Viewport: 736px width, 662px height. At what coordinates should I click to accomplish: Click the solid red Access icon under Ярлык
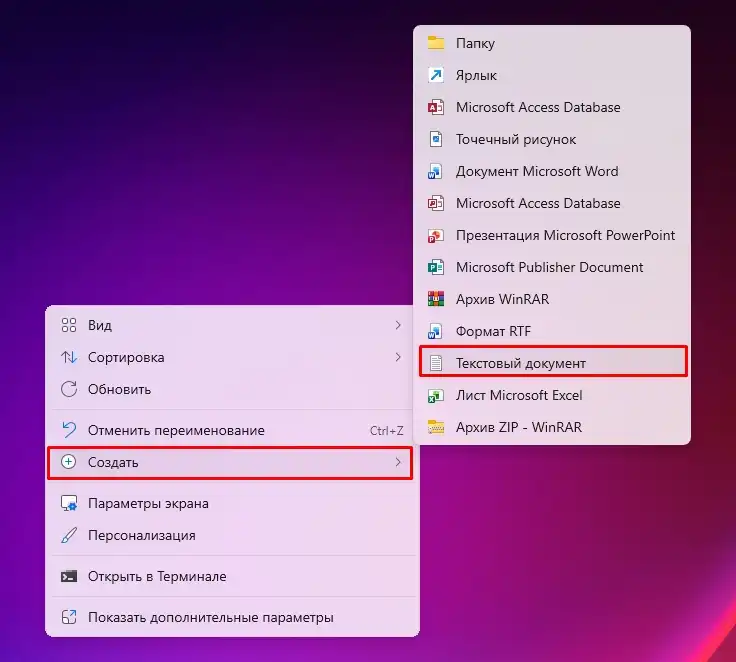(x=436, y=107)
